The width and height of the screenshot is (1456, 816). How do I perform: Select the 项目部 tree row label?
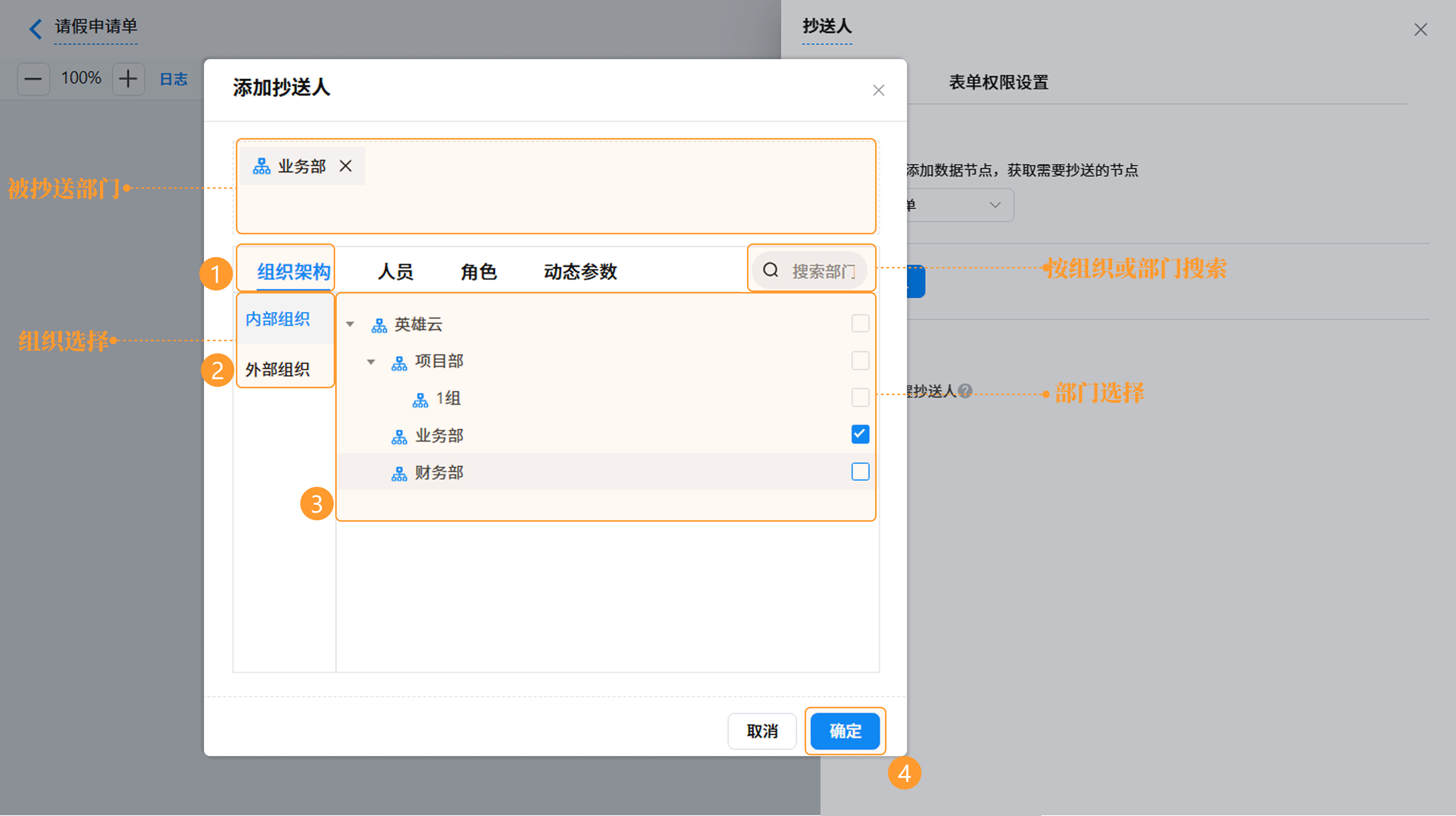click(439, 361)
